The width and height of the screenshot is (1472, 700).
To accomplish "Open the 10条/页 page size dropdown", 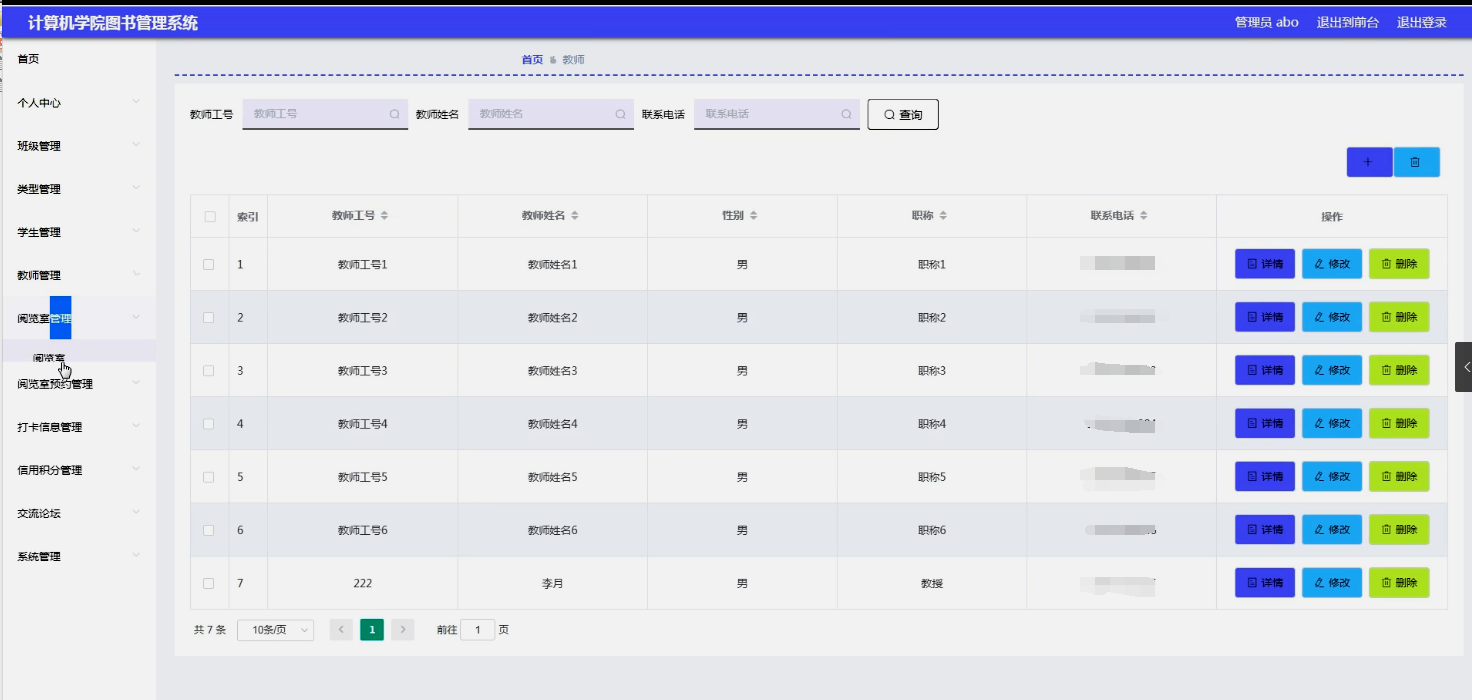I will [x=276, y=630].
